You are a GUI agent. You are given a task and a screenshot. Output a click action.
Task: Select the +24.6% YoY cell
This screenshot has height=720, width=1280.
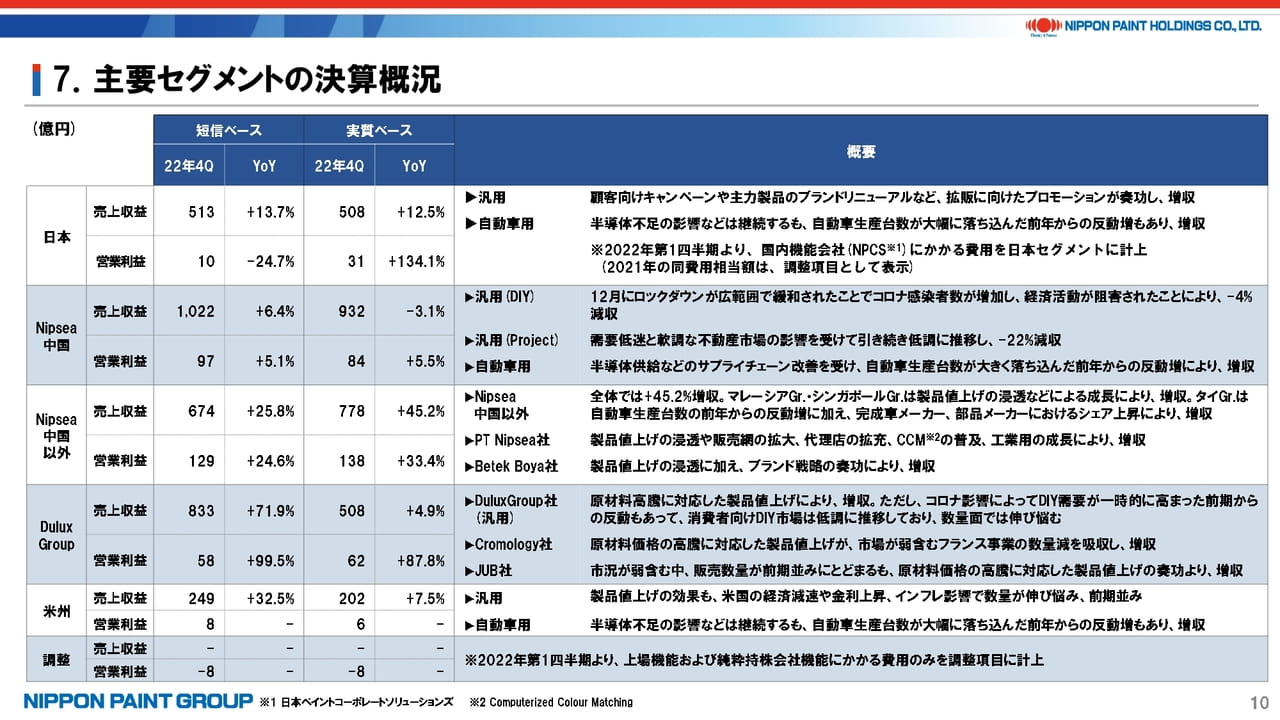264,460
